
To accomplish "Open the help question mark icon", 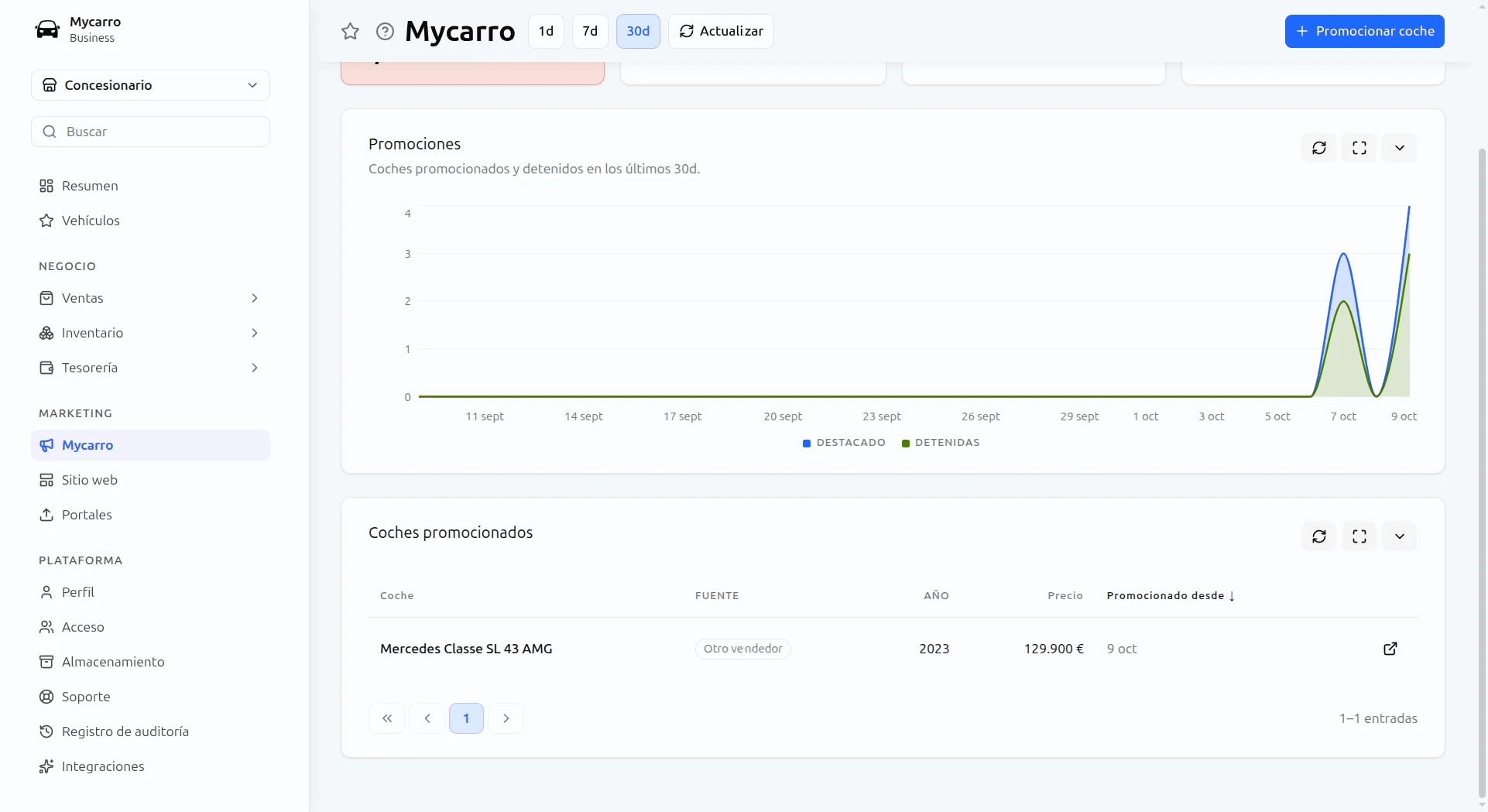I will click(385, 31).
